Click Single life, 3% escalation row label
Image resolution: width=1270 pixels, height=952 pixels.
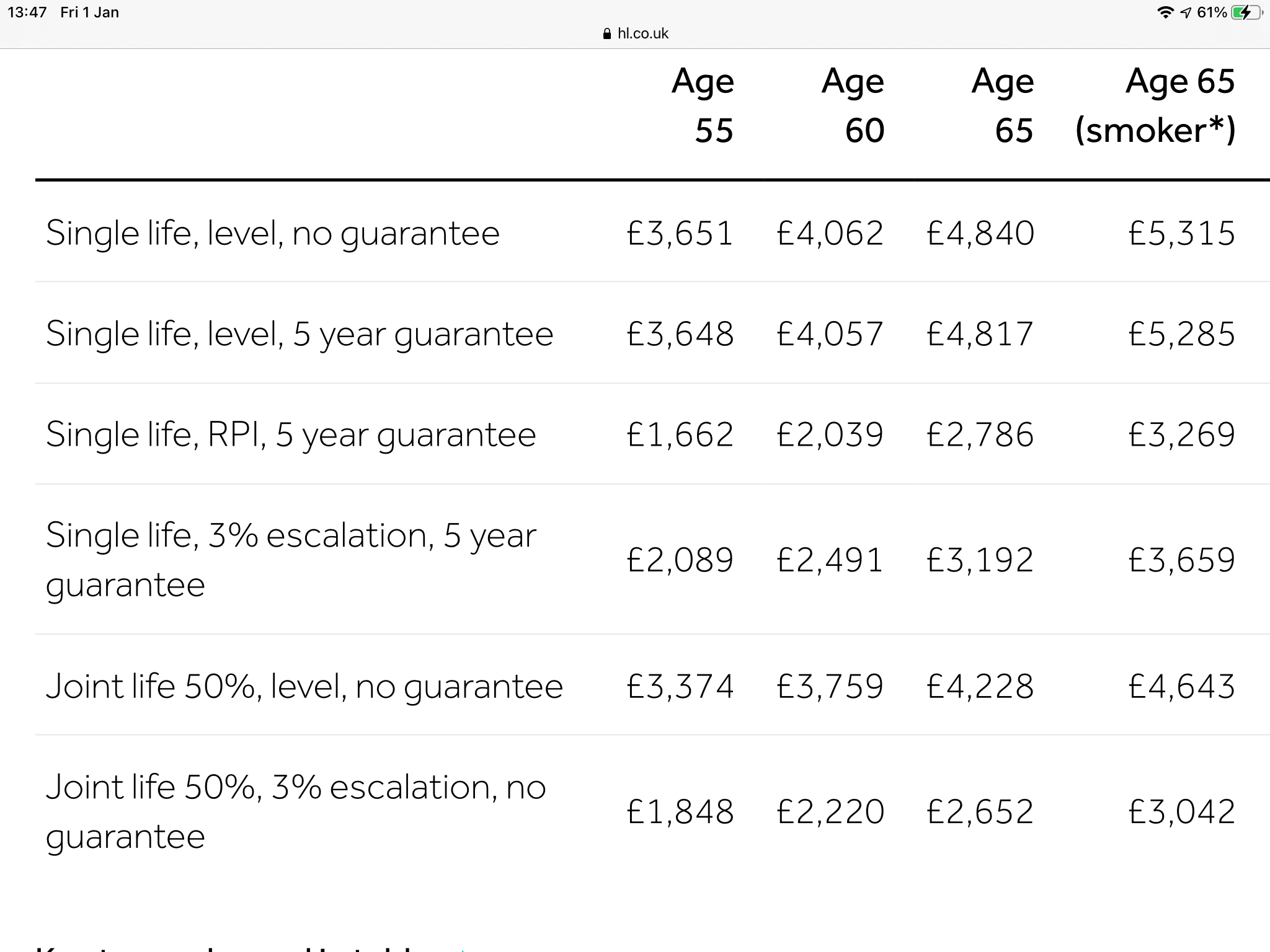290,560
